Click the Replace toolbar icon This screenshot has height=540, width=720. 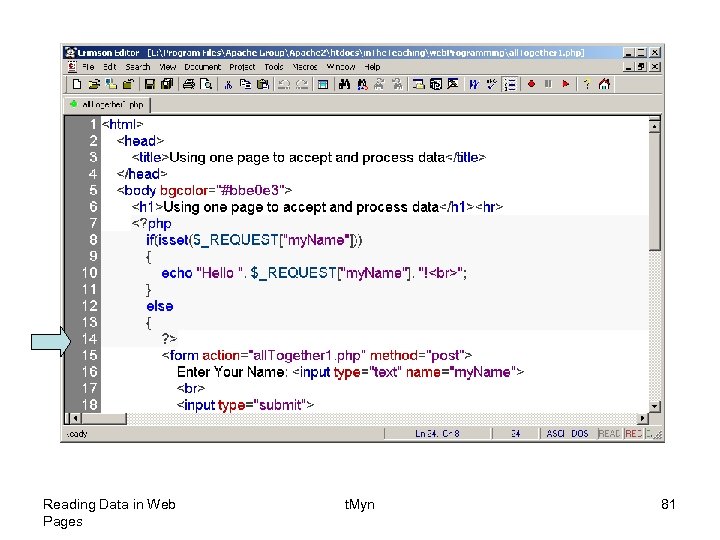coord(362,84)
